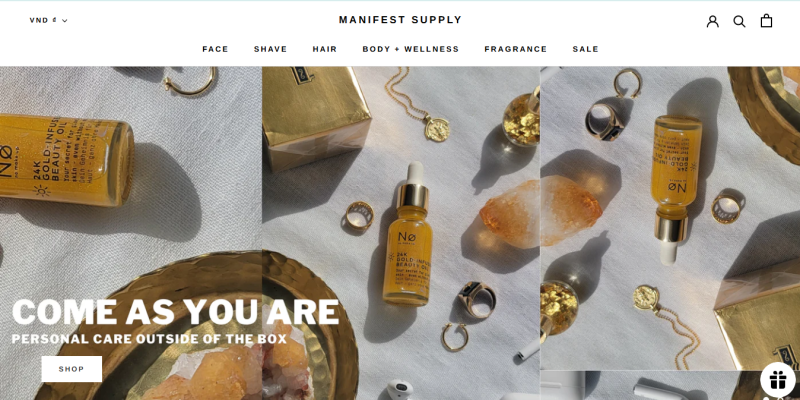Open the Face menu
Screen dimensions: 800x400
pyautogui.click(x=215, y=49)
